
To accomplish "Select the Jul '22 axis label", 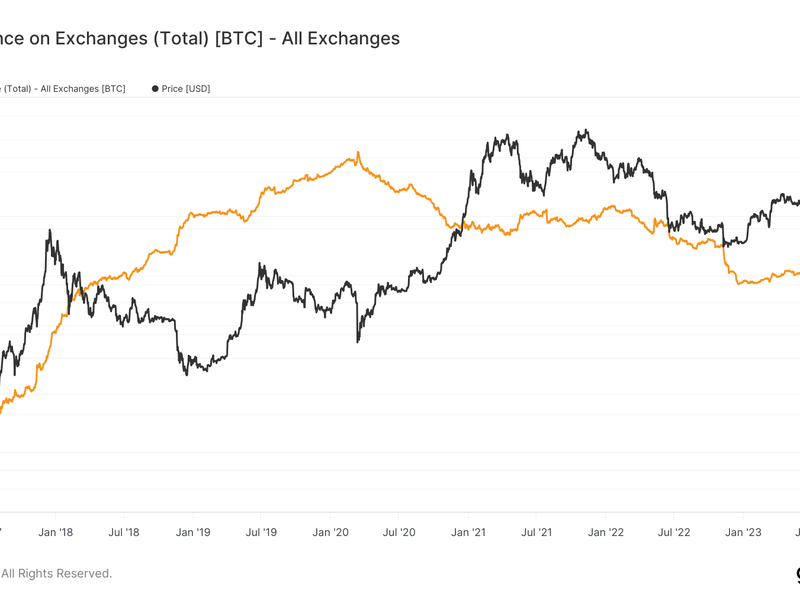I will click(673, 532).
